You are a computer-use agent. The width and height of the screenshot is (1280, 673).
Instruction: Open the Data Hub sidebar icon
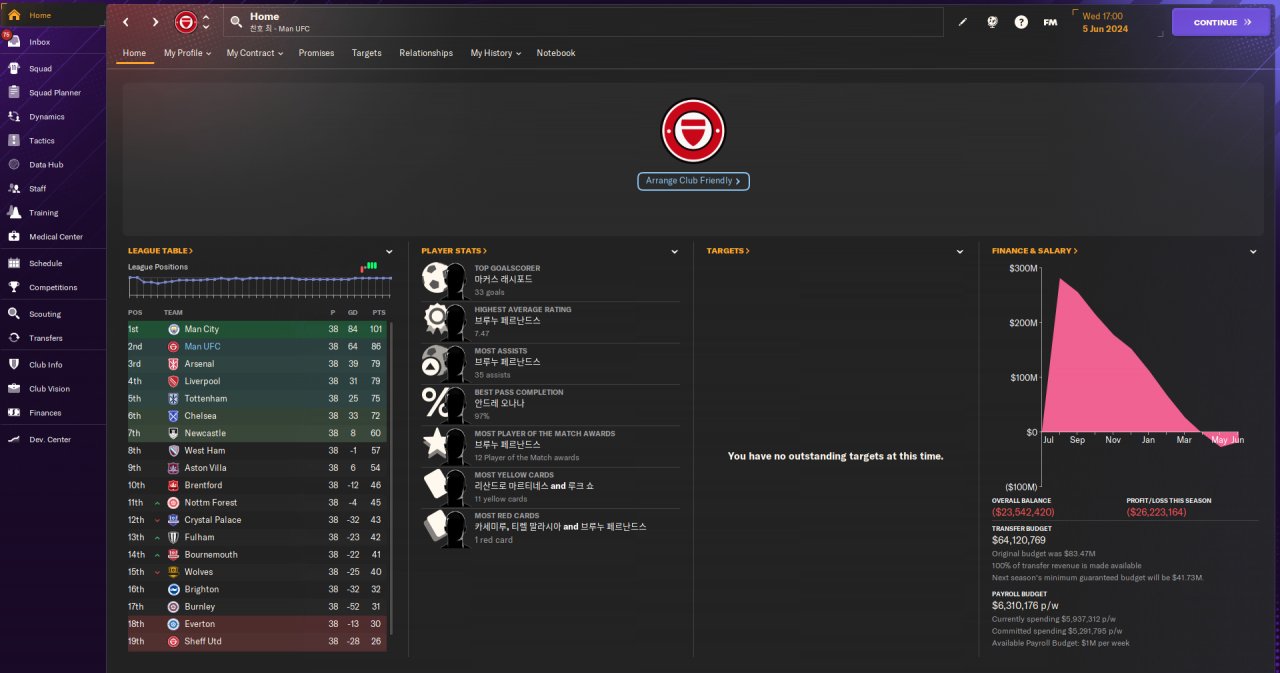[14, 165]
